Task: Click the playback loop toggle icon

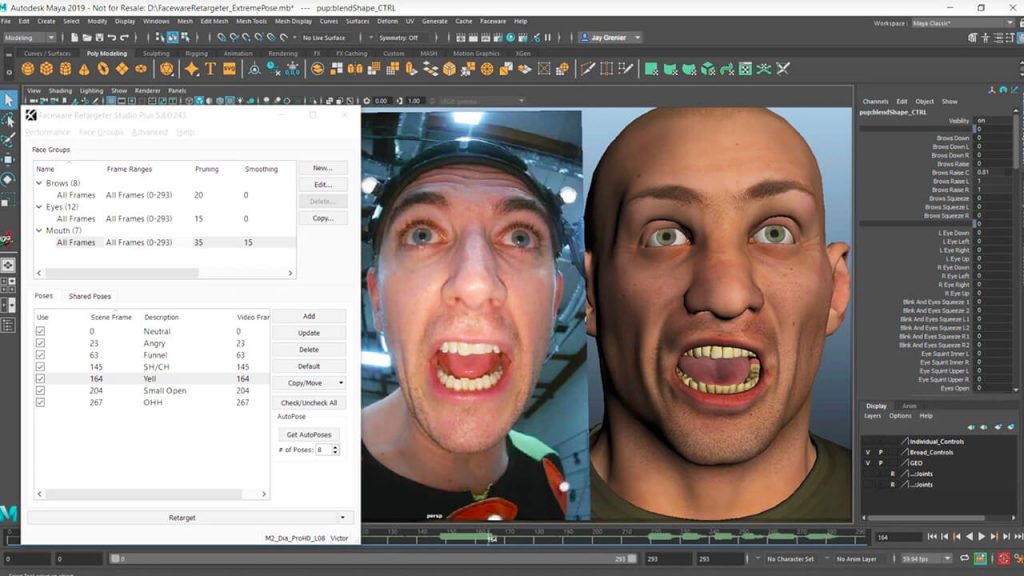Action: (x=965, y=558)
